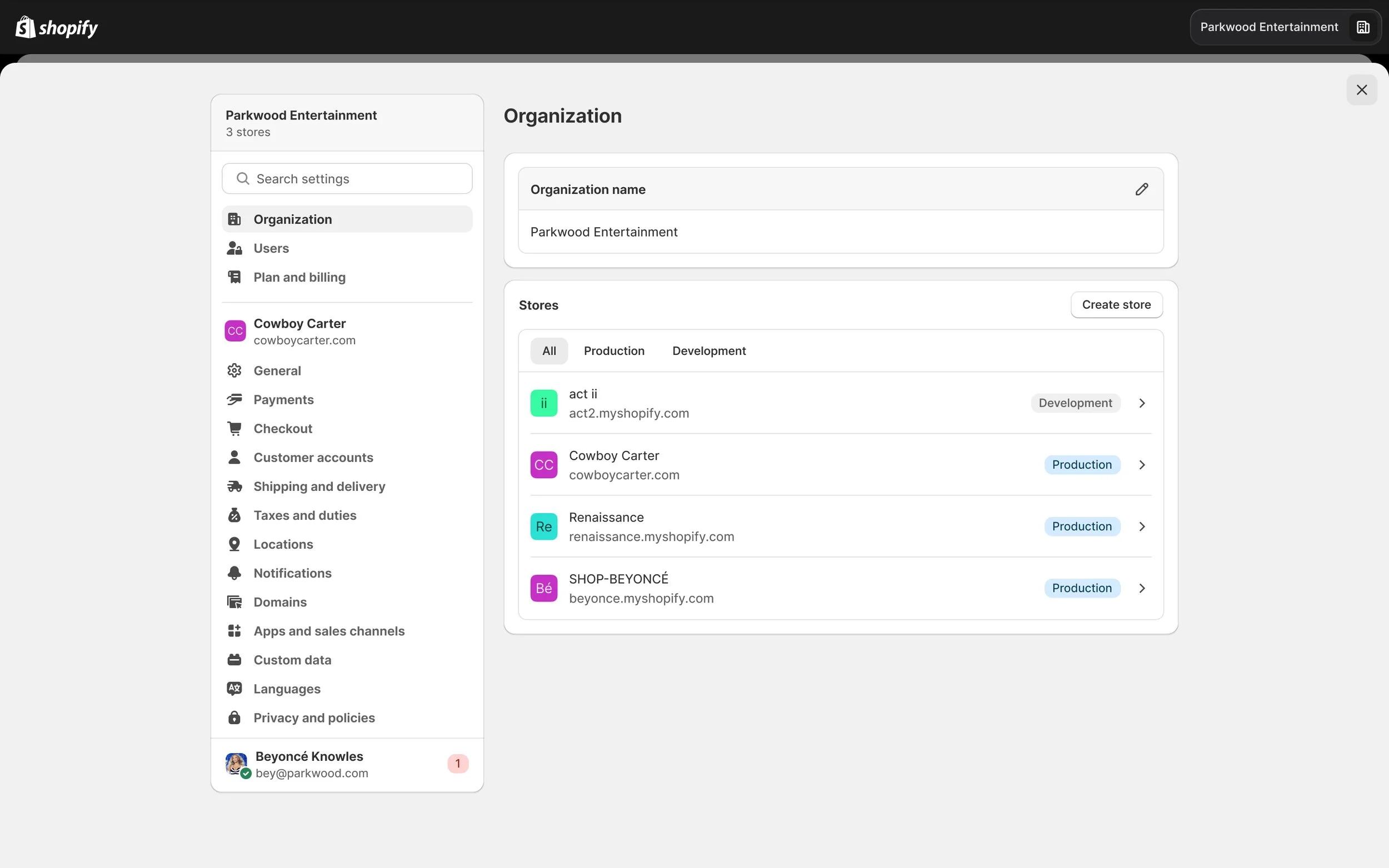Click the pencil edit icon for Organization name
The image size is (1389, 868).
pyautogui.click(x=1142, y=189)
